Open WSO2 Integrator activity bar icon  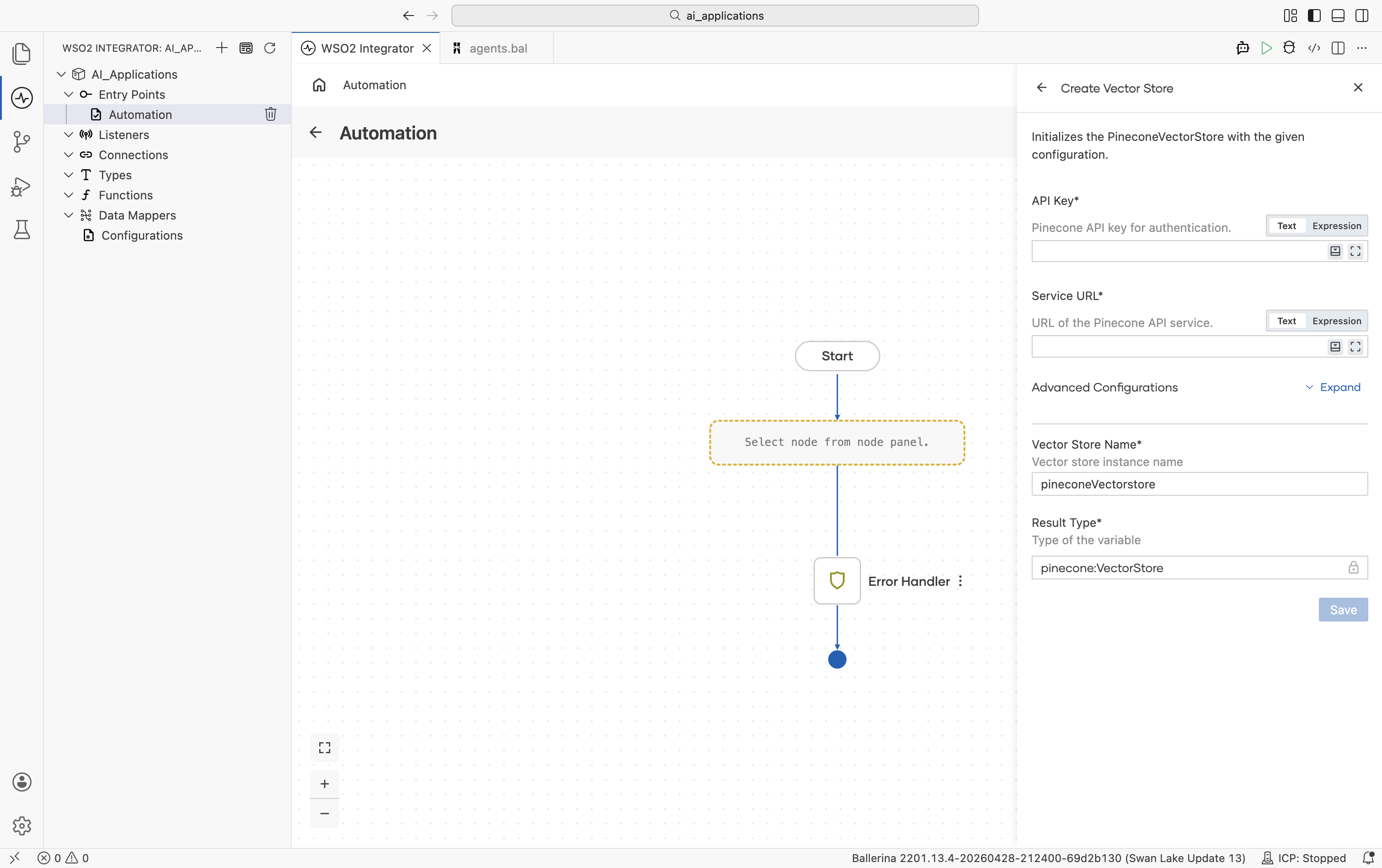click(22, 97)
